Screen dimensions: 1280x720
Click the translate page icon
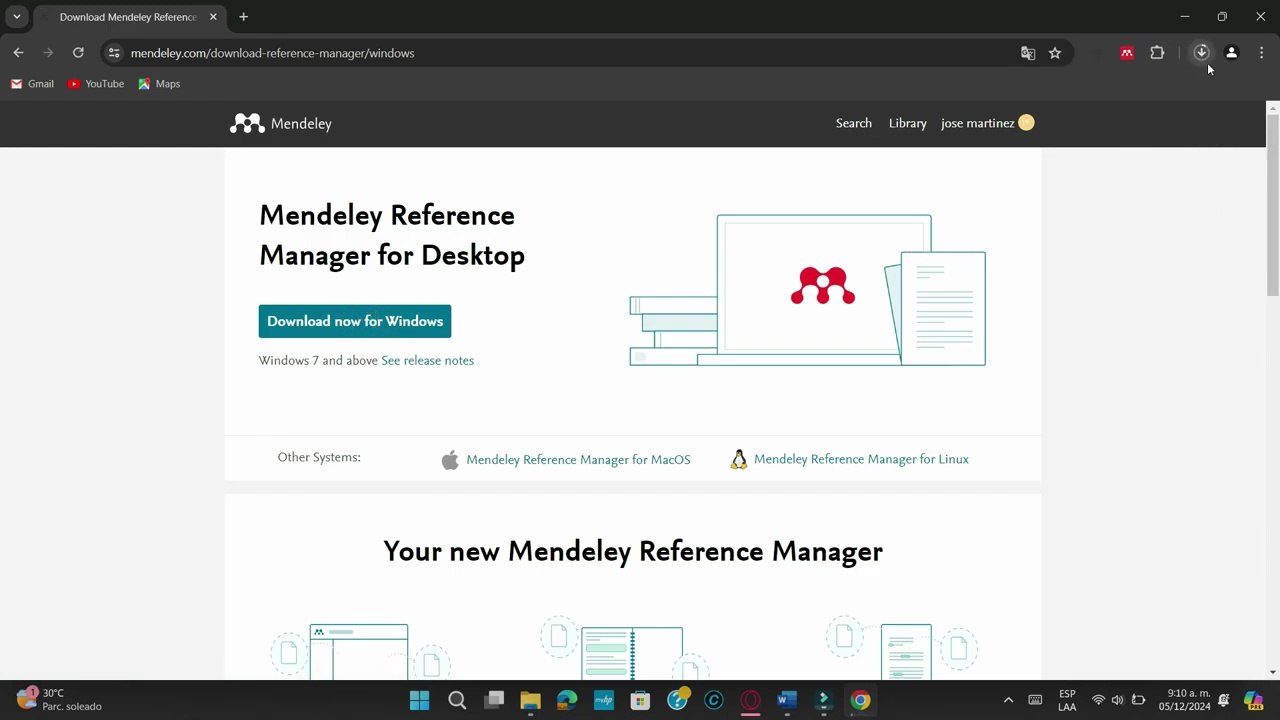coord(1027,53)
